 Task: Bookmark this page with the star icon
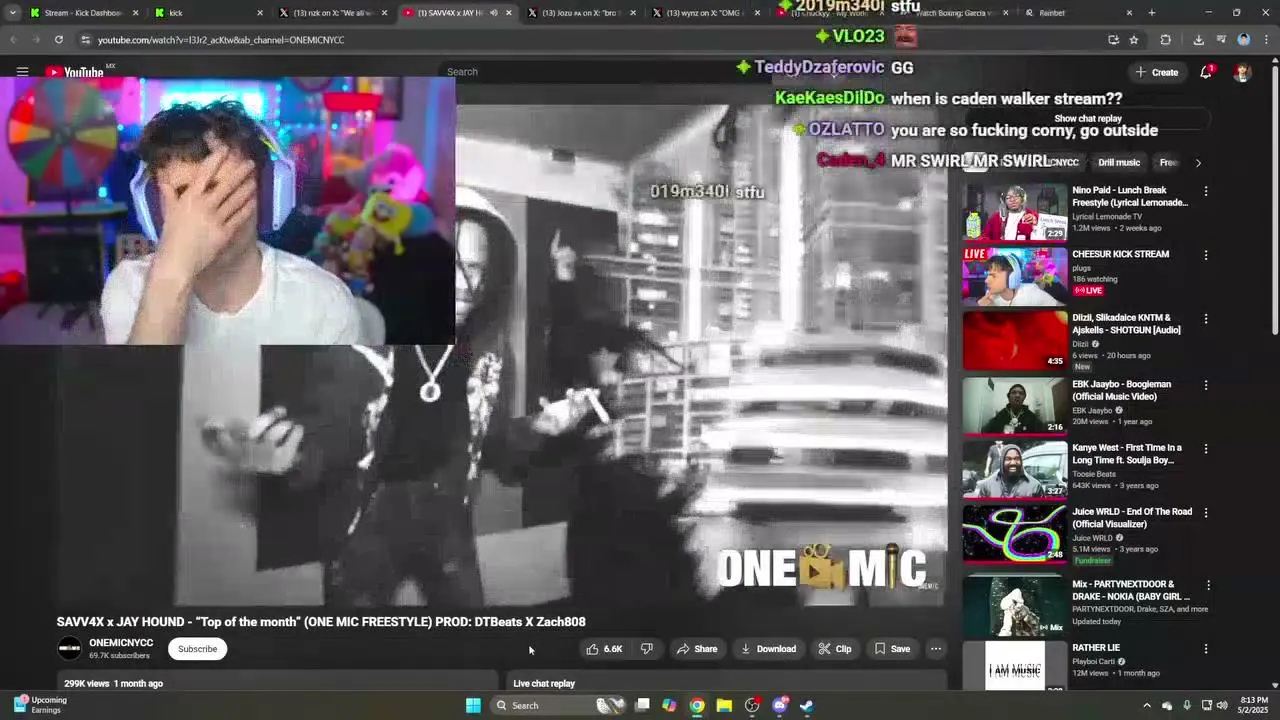pos(1134,40)
